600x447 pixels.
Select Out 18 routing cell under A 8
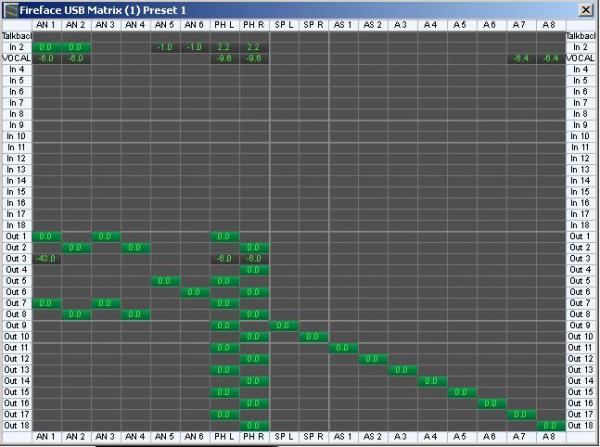[551, 426]
